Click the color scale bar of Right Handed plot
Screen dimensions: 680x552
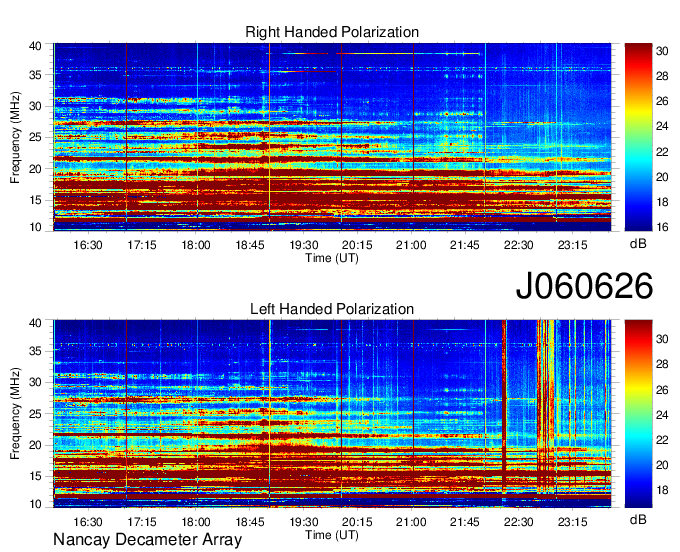click(638, 137)
